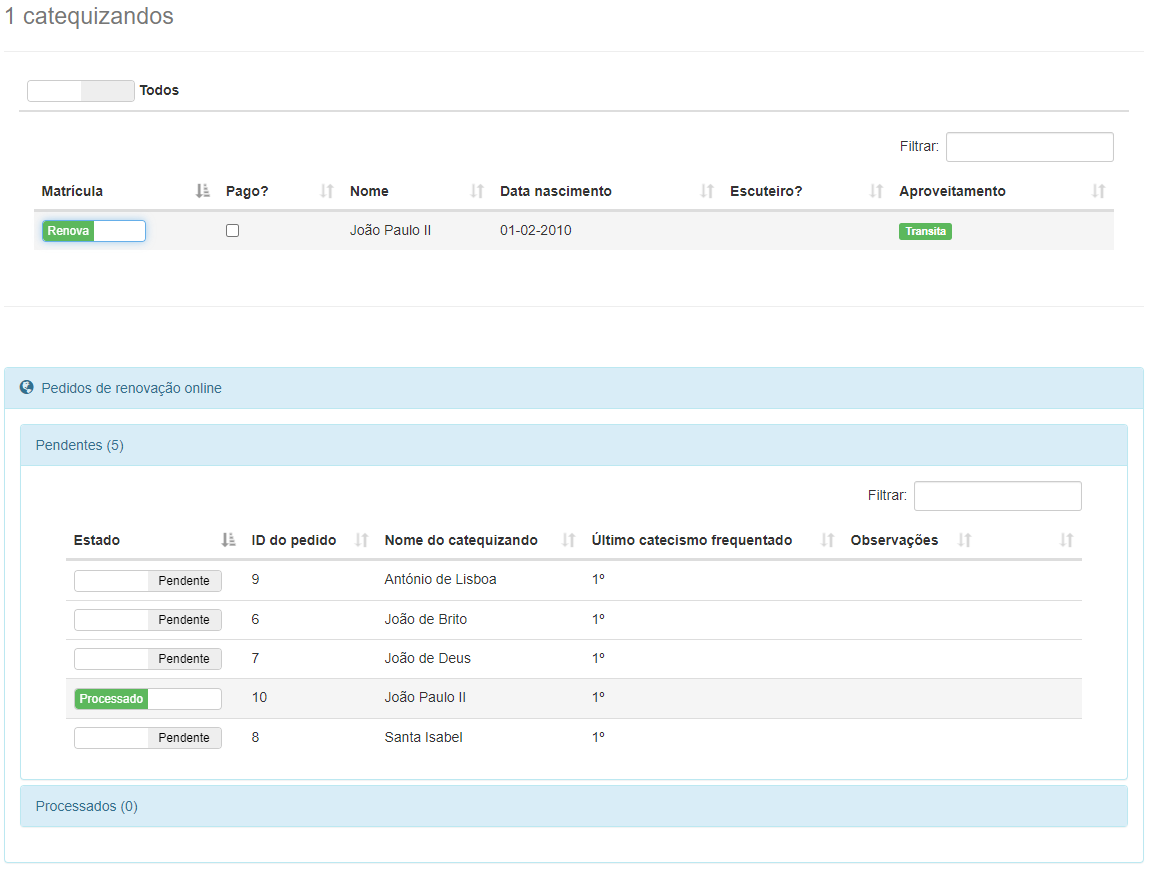Sort catequizandos by Nome sort arrows
Image resolution: width=1151 pixels, height=872 pixels.
(x=476, y=191)
